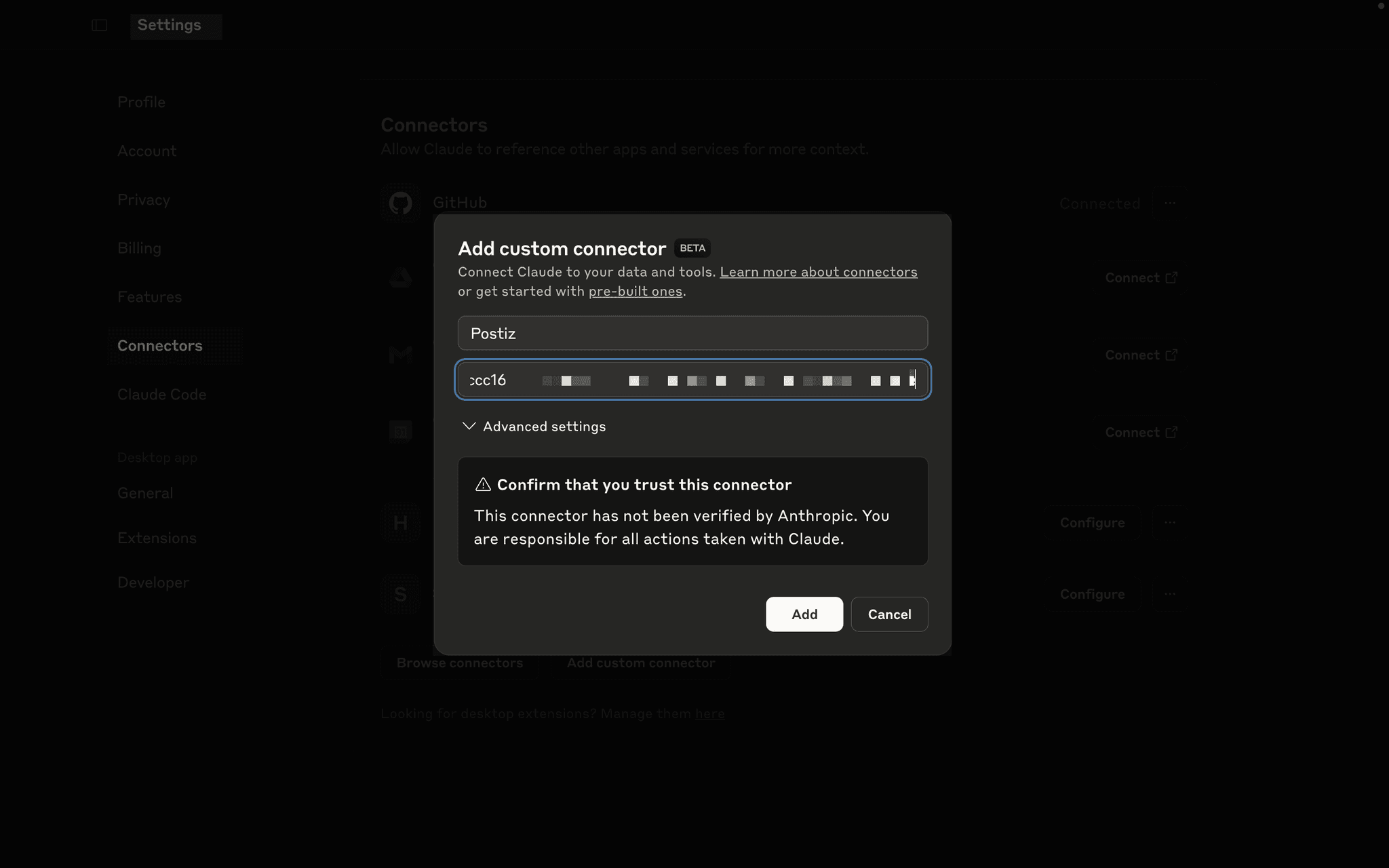Viewport: 1389px width, 868px height.
Task: Configure the H connector
Action: [x=1092, y=522]
